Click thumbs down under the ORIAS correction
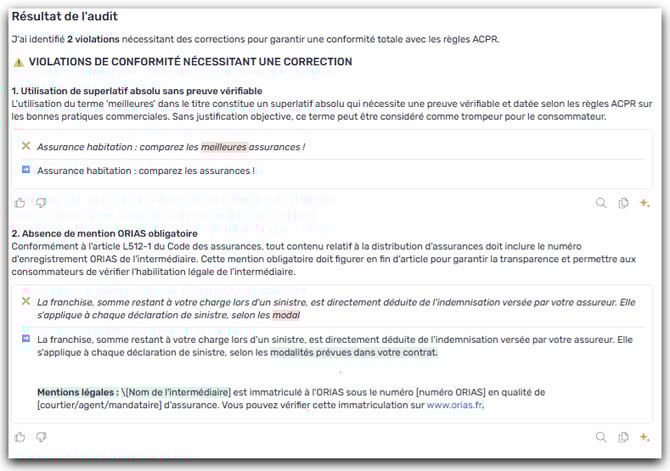Screen dimensions: 670x471 (41, 437)
